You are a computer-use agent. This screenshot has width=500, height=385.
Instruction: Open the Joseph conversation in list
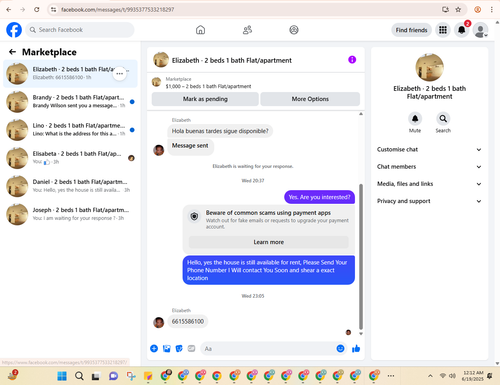click(x=70, y=214)
